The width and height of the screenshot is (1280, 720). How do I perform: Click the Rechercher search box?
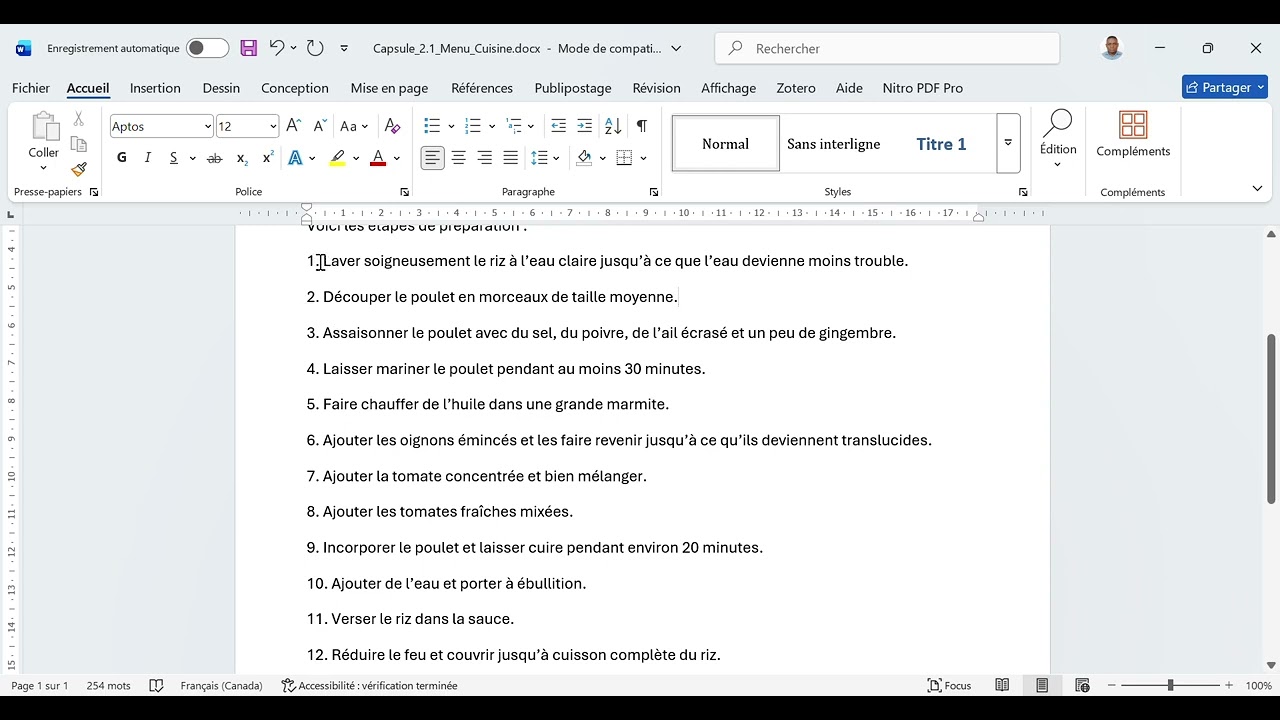coord(887,48)
